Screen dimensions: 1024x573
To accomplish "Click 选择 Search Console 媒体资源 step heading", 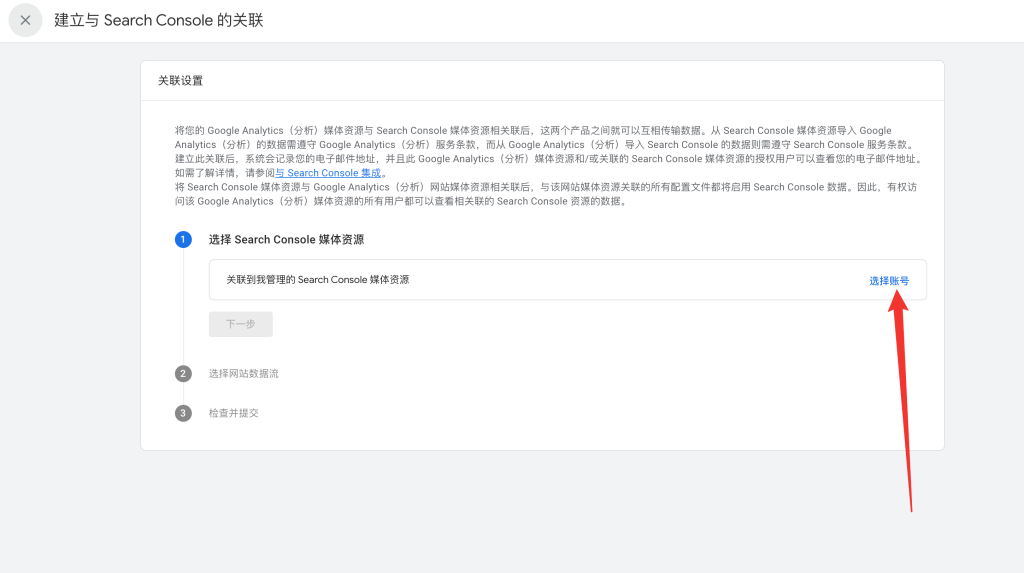I will click(x=286, y=240).
